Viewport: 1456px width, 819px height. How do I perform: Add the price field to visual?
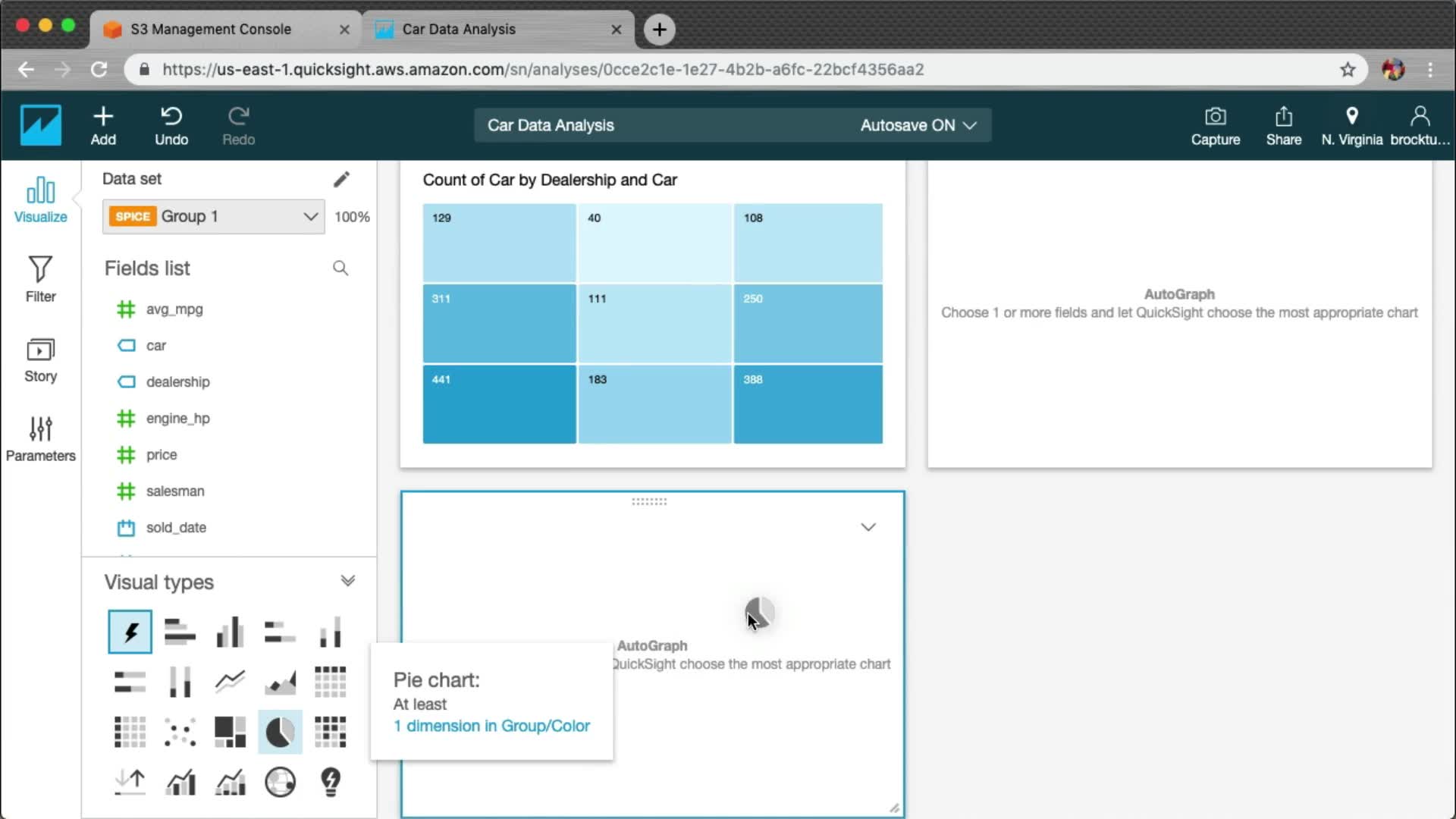tap(162, 454)
